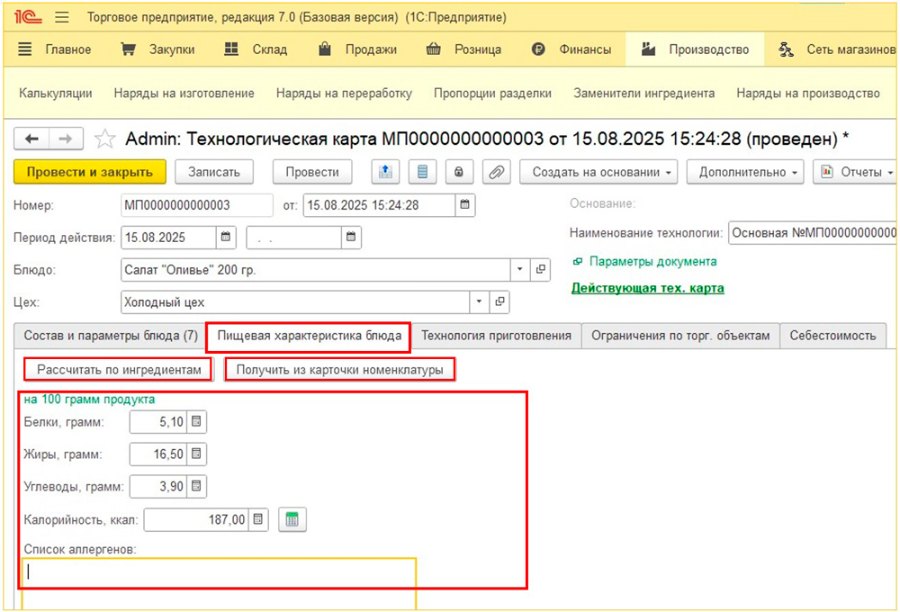Click the document date field
Image resolution: width=900 pixels, height=612 pixels.
pyautogui.click(x=379, y=205)
